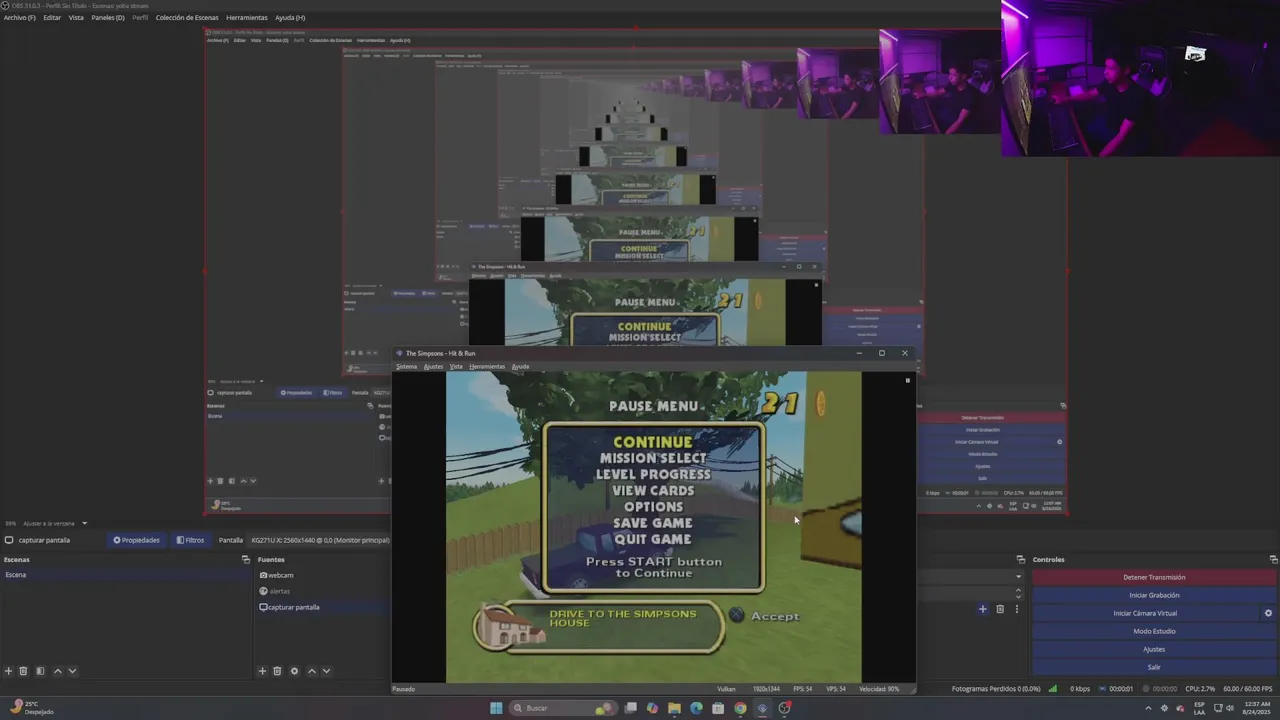The width and height of the screenshot is (1280, 720).
Task: Expand the Ajustar a la ventana zoom dropdown
Action: click(84, 523)
